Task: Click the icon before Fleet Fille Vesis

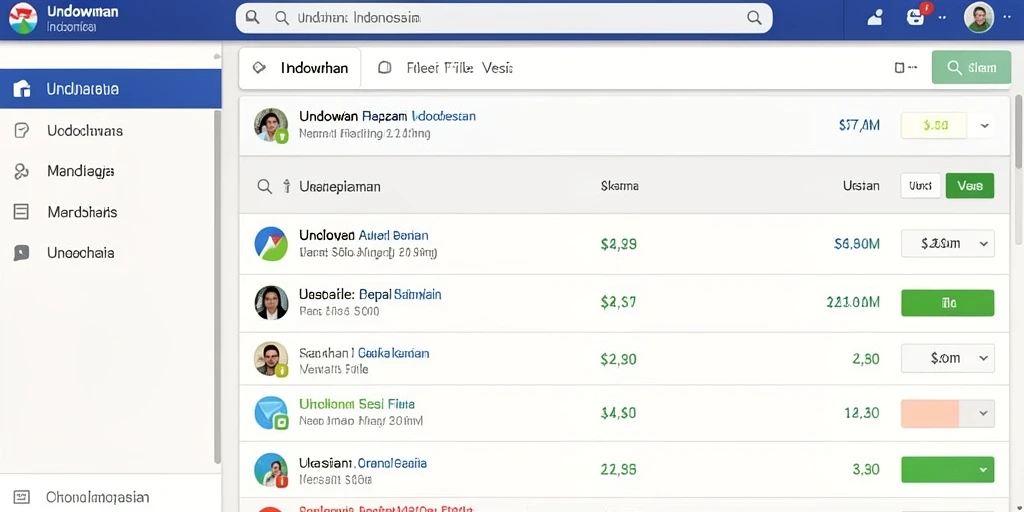Action: pos(385,67)
